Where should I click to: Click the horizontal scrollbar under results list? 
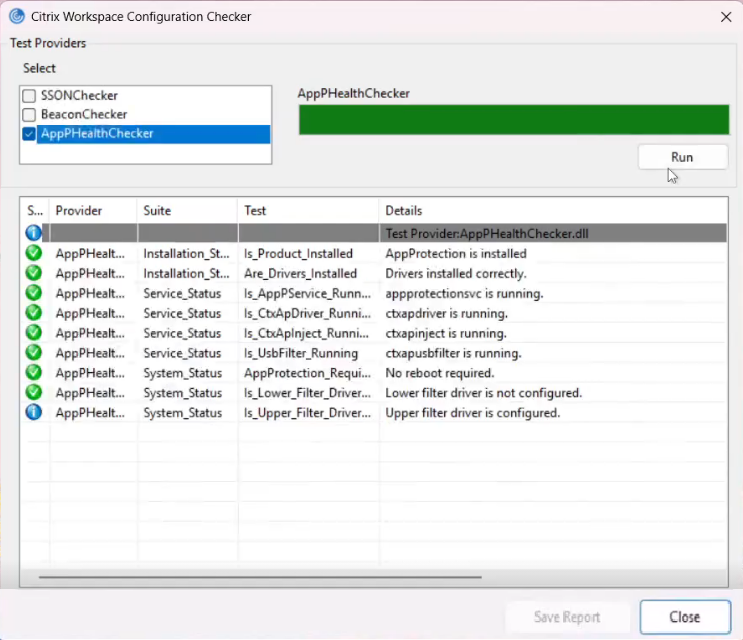pyautogui.click(x=260, y=577)
